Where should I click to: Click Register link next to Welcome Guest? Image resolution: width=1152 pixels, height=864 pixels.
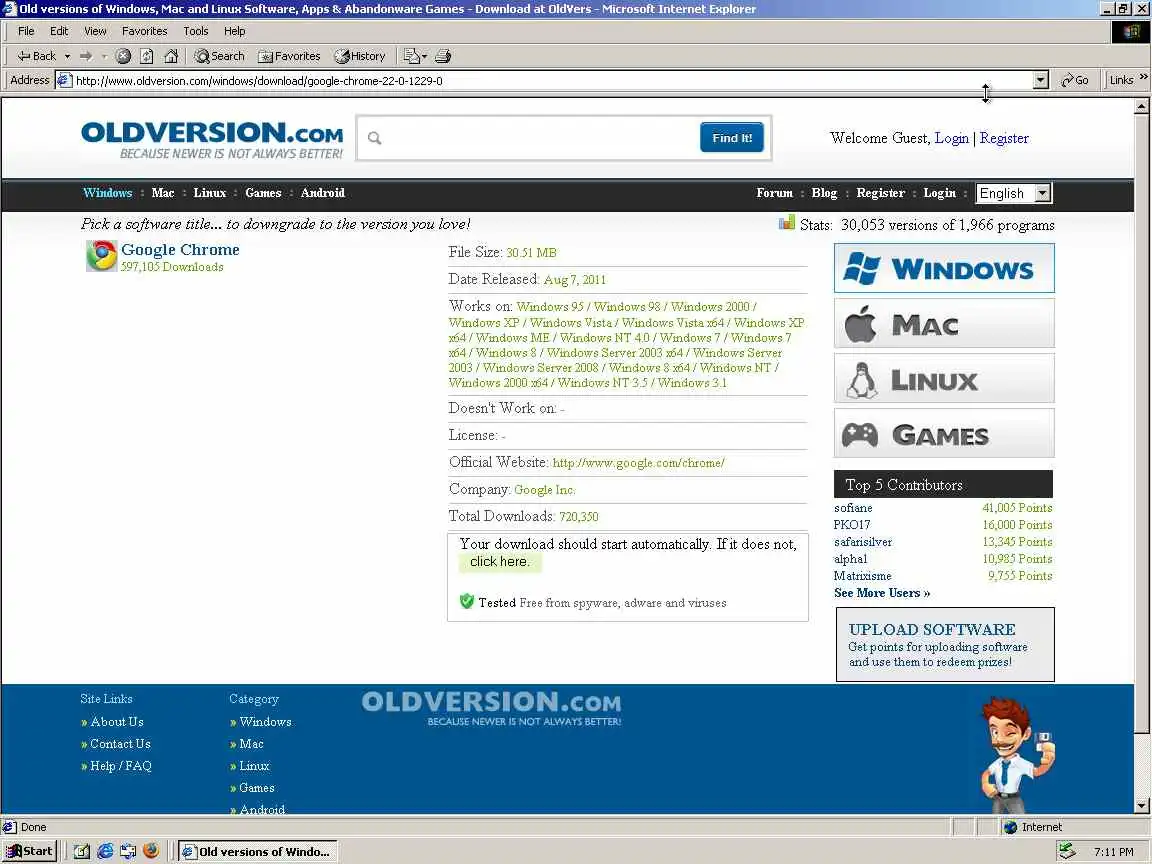coord(1004,137)
